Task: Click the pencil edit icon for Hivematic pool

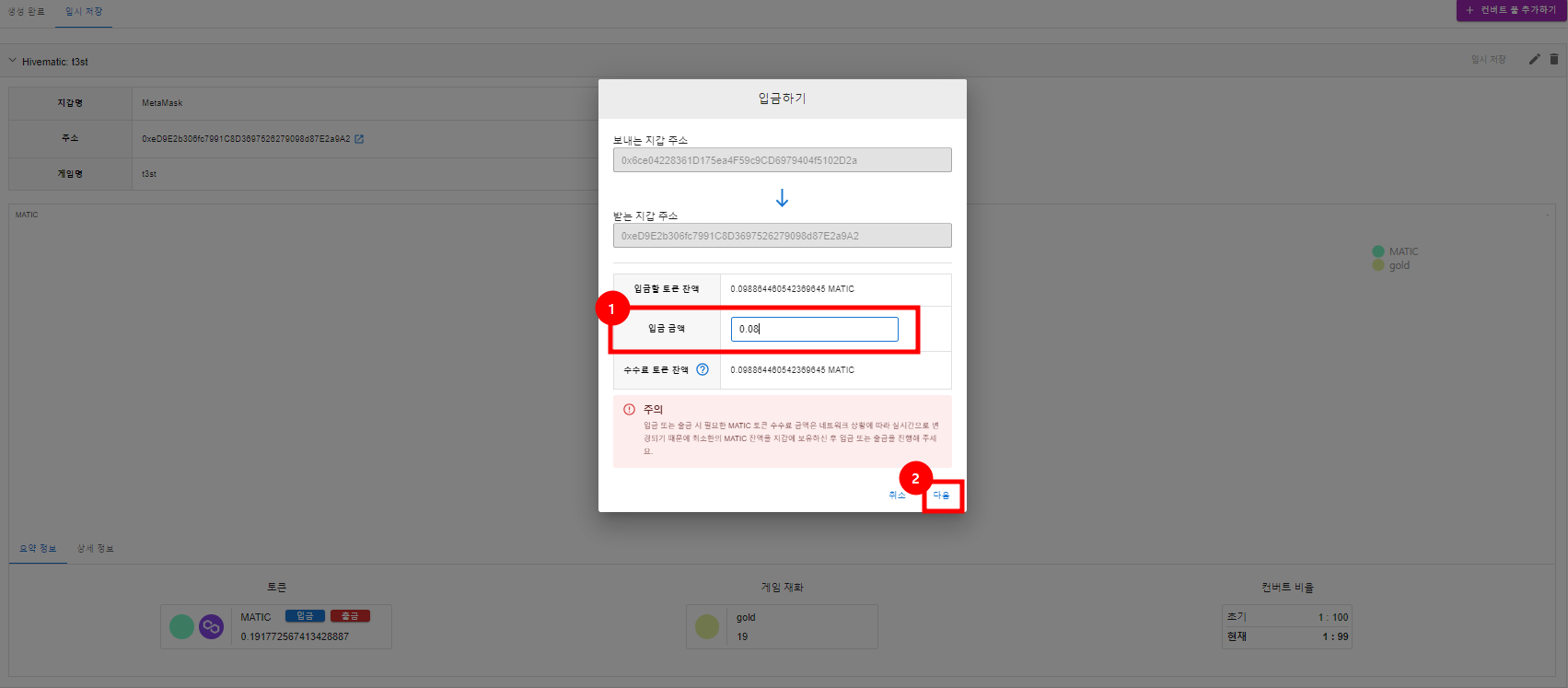Action: [x=1534, y=59]
